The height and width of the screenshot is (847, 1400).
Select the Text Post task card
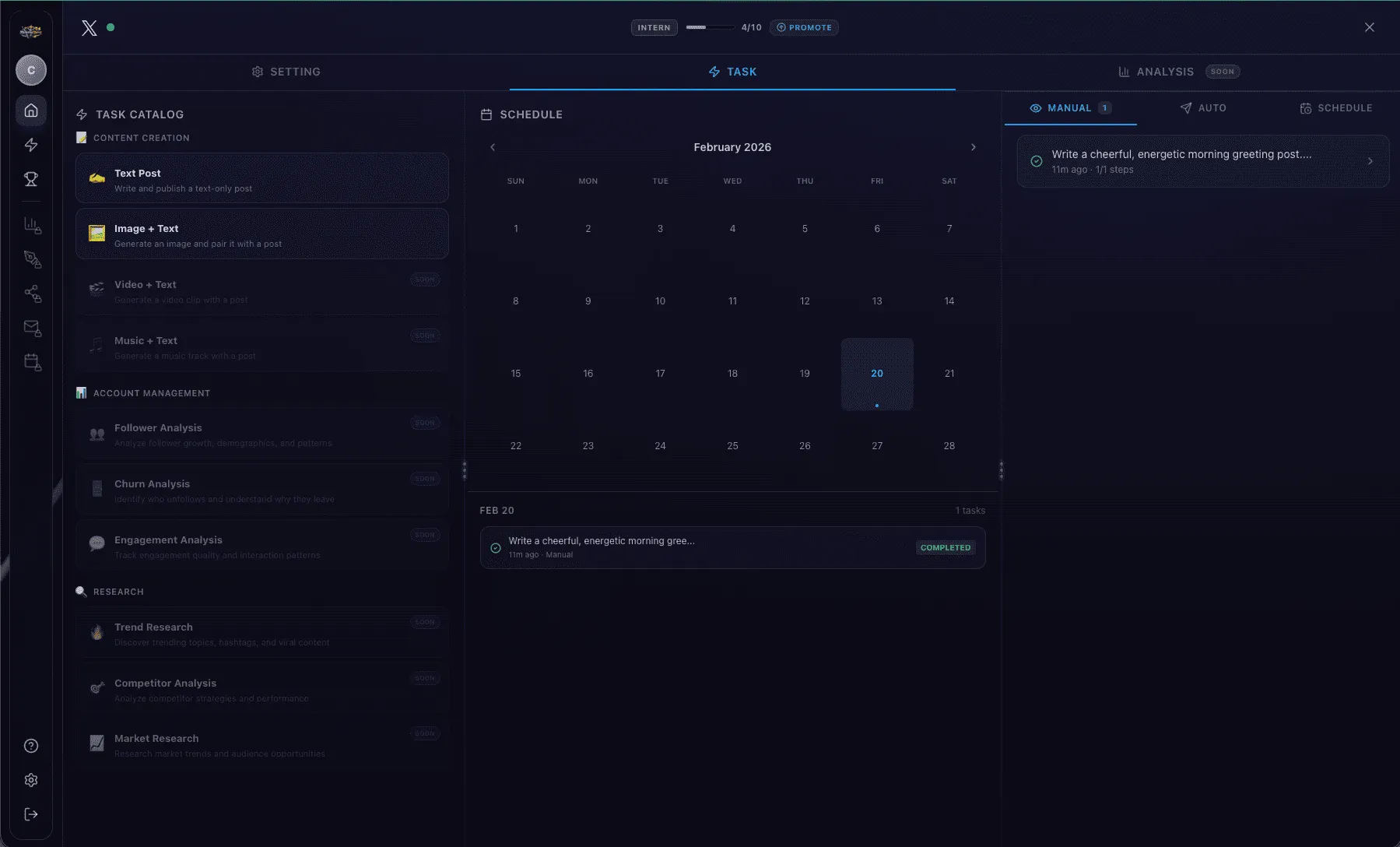tap(262, 178)
